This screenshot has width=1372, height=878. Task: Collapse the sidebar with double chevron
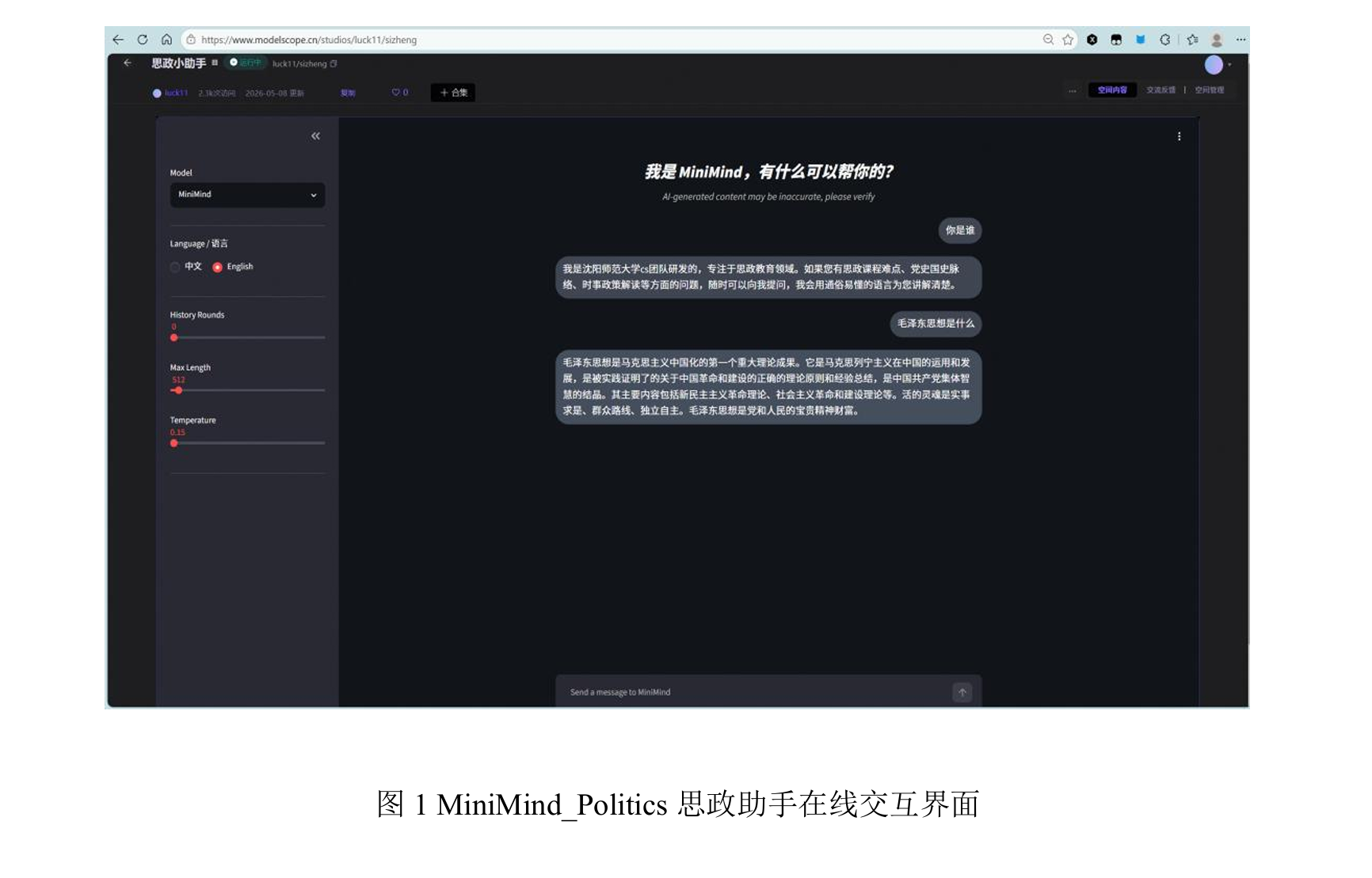pos(315,136)
